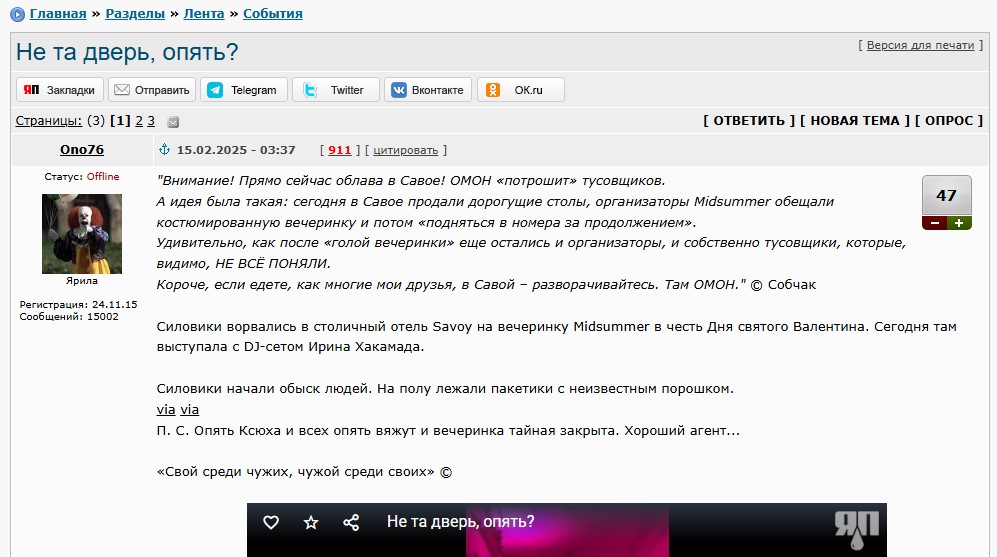Open Ono76 user profile link

(x=82, y=149)
